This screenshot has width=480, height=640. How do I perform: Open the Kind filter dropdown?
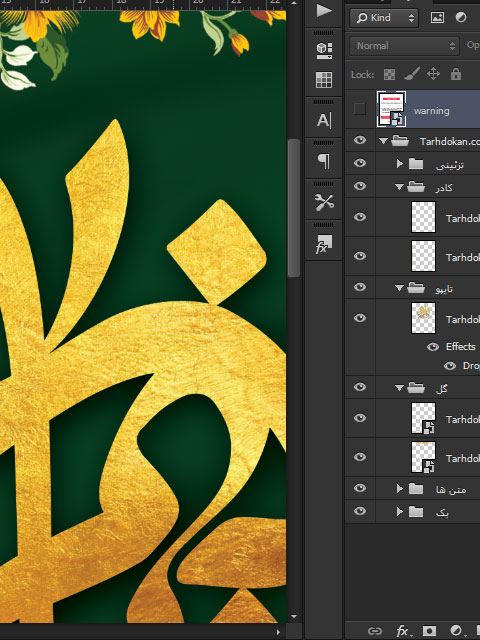pos(384,18)
